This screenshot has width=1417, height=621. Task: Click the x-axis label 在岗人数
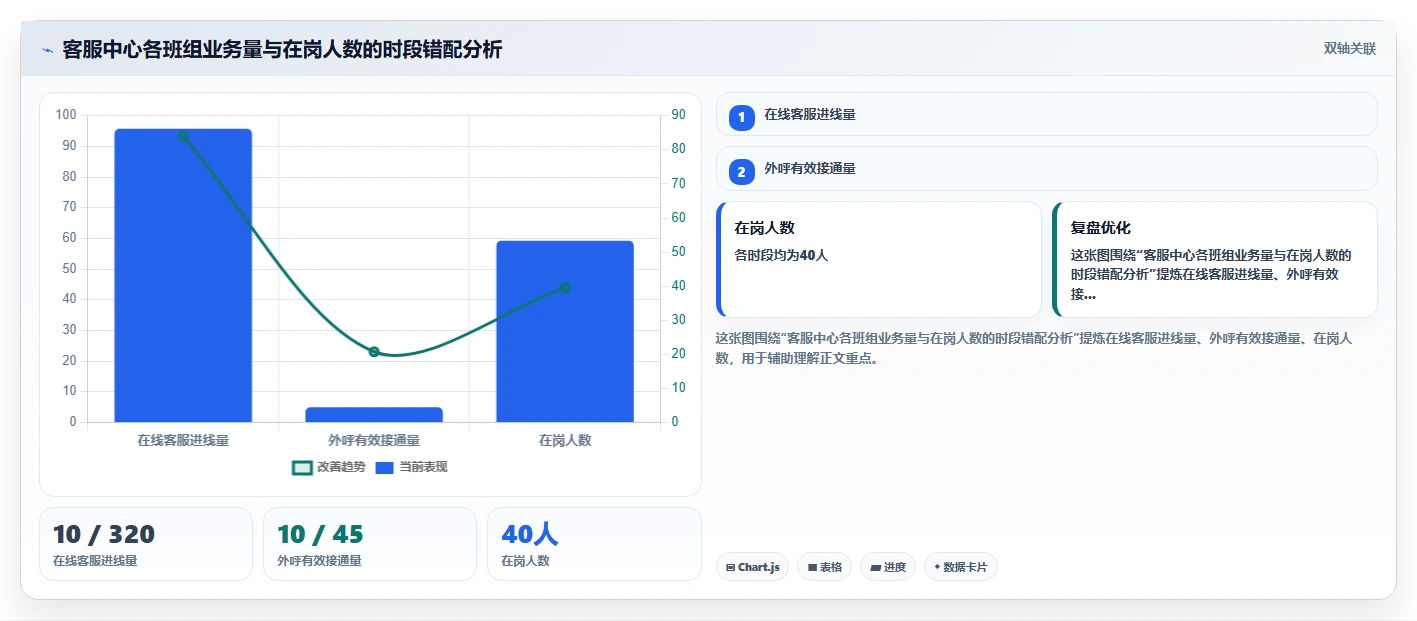[565, 440]
